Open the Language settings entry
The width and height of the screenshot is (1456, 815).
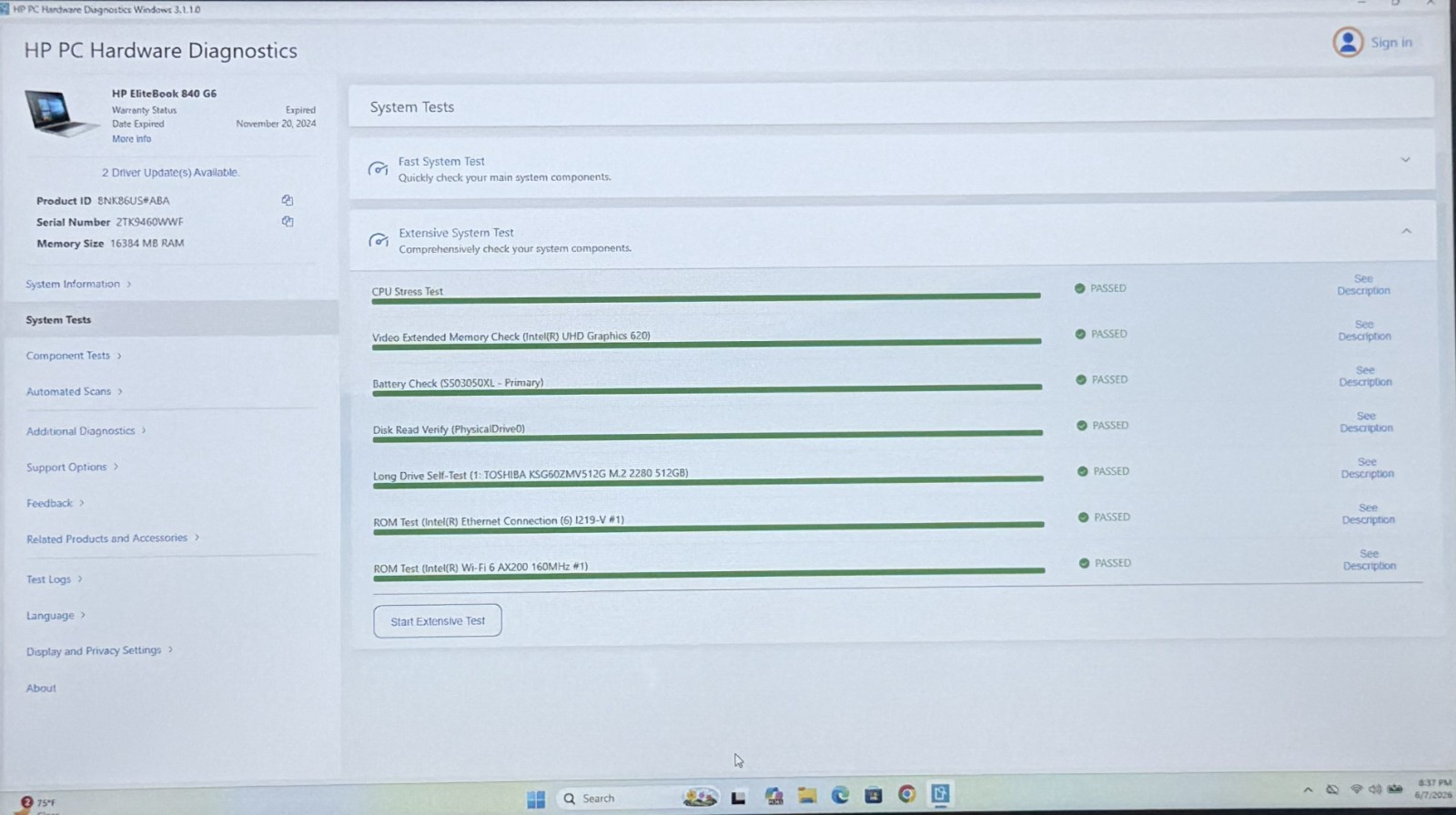56,616
